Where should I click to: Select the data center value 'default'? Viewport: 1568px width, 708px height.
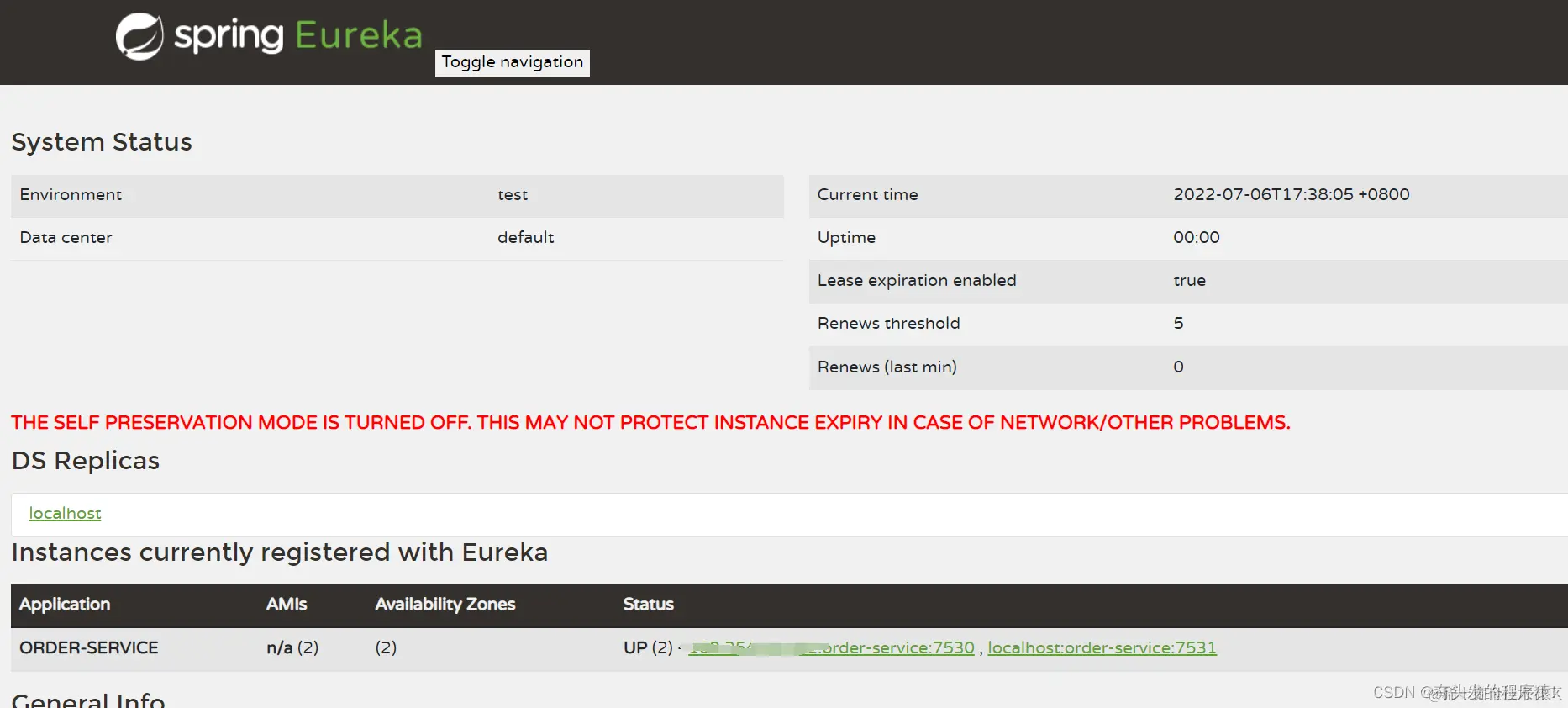click(x=526, y=237)
